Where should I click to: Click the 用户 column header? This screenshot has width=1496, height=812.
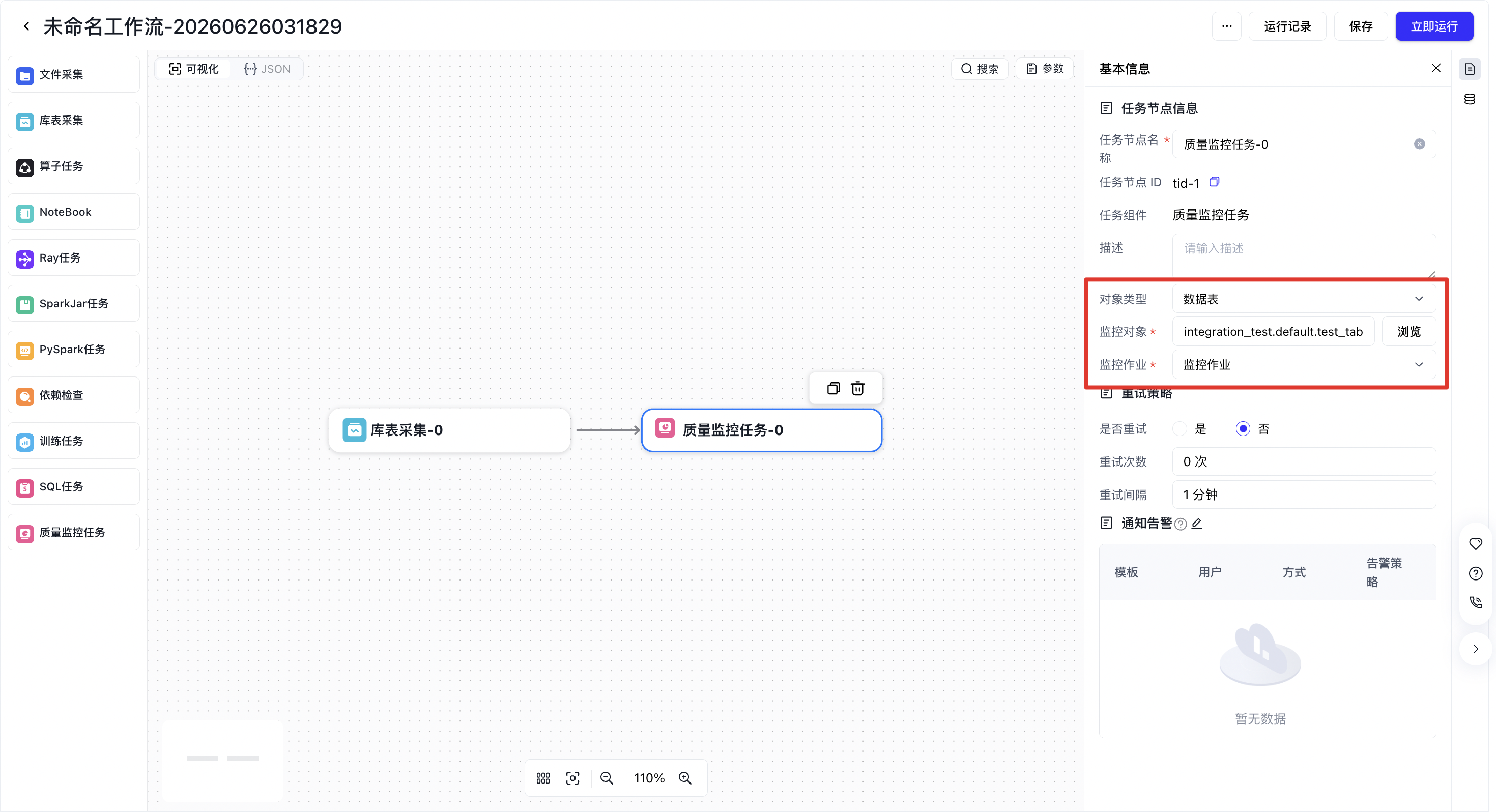(x=1210, y=572)
